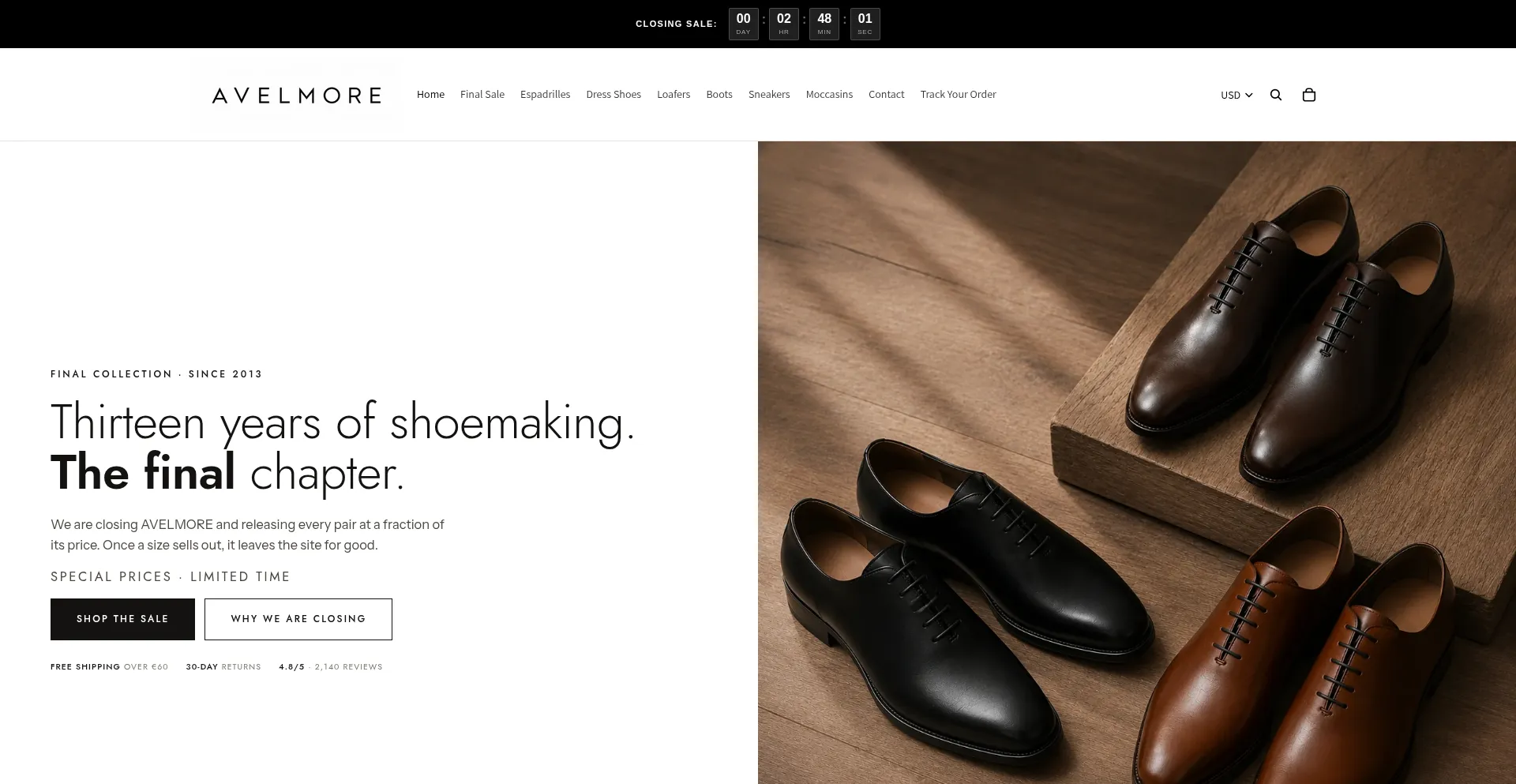Click the countdown days box

743,24
